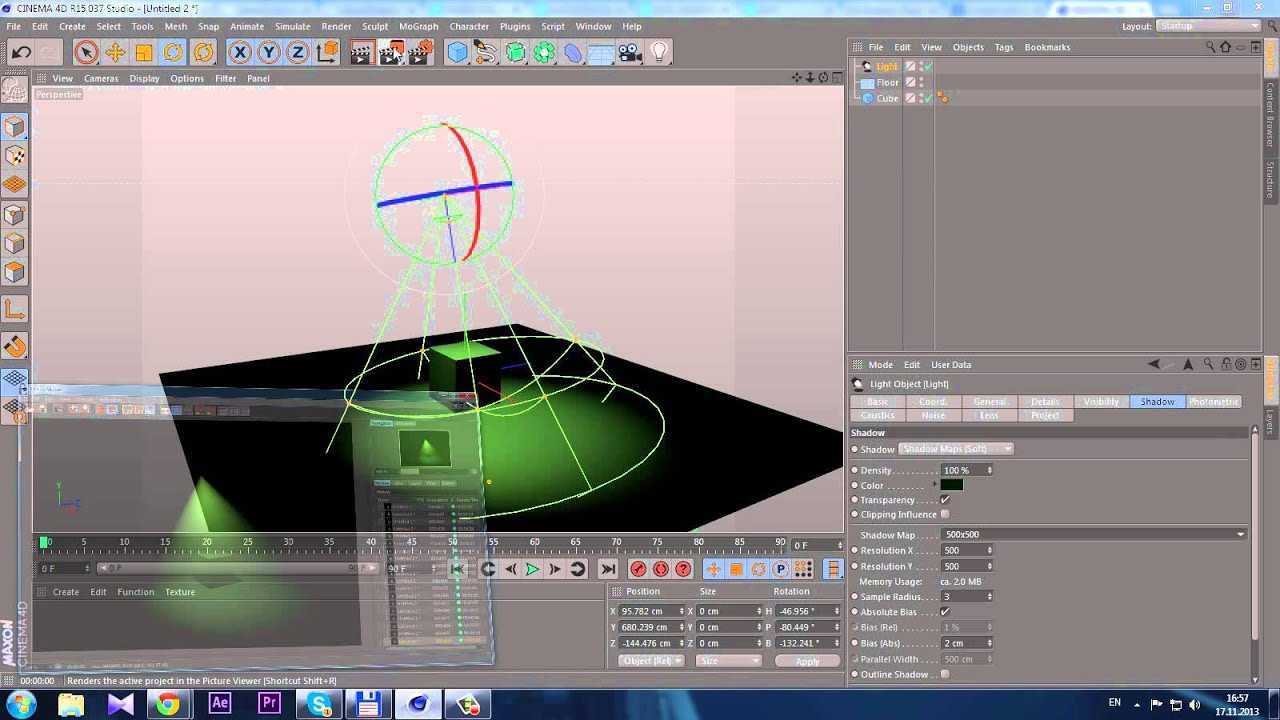Open the Array modeling objects icon
Image resolution: width=1280 pixels, height=720 pixels.
click(544, 52)
